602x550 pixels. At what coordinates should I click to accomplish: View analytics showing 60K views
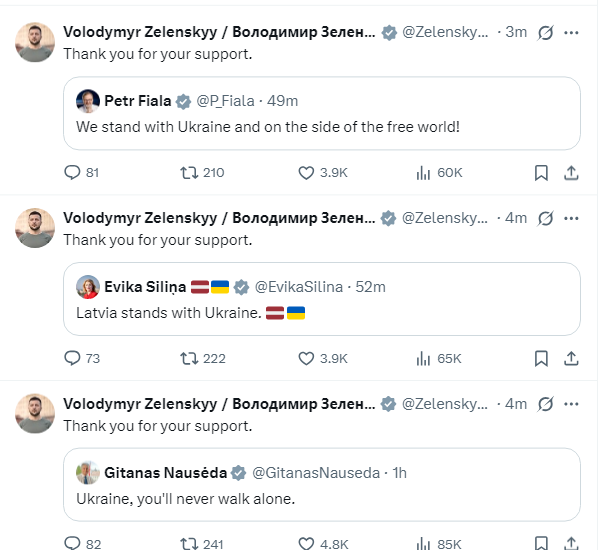439,173
